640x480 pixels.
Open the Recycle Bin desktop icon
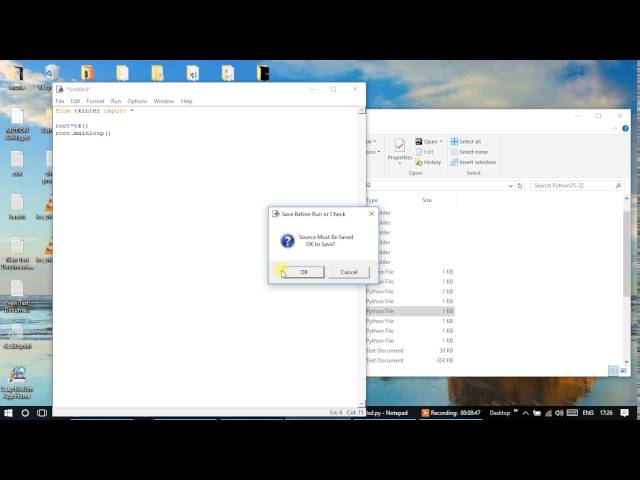(50, 74)
